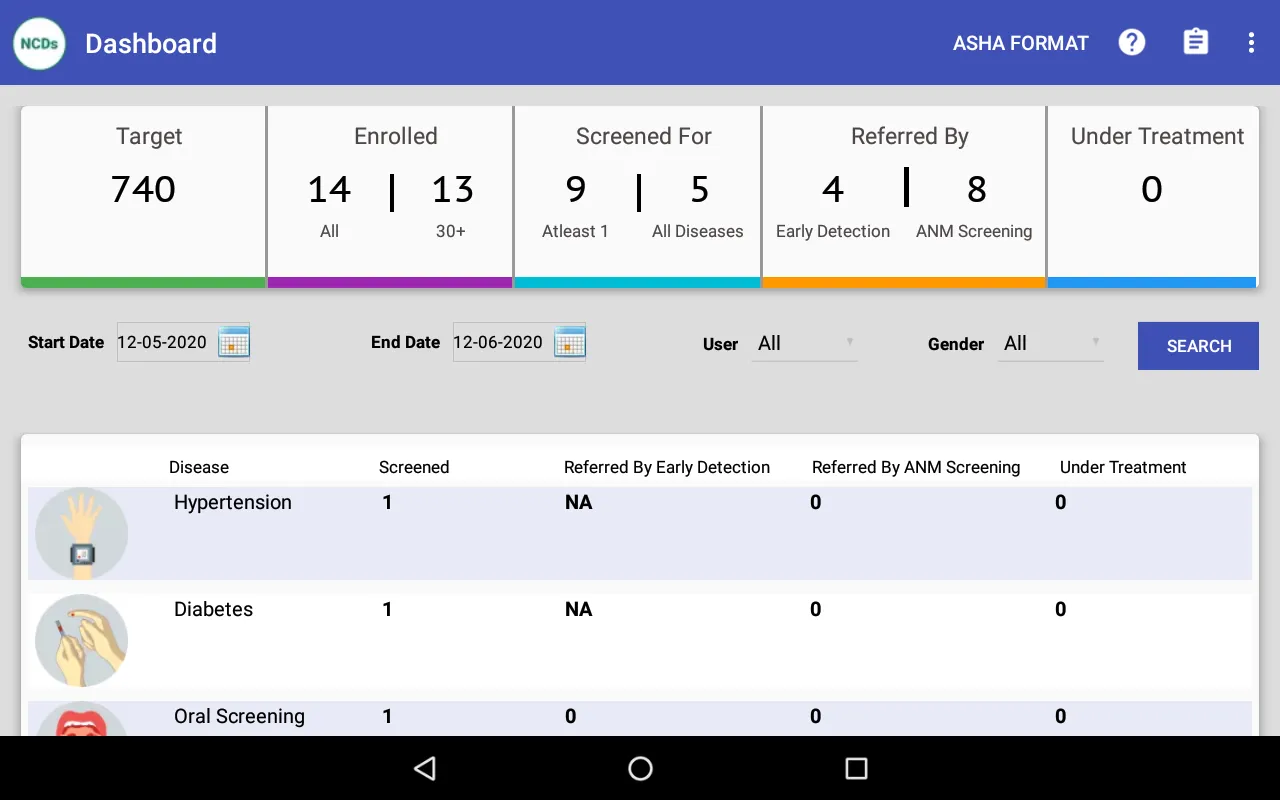Tap the Android back navigation button
Screen dimensions: 1280x800
click(424, 768)
